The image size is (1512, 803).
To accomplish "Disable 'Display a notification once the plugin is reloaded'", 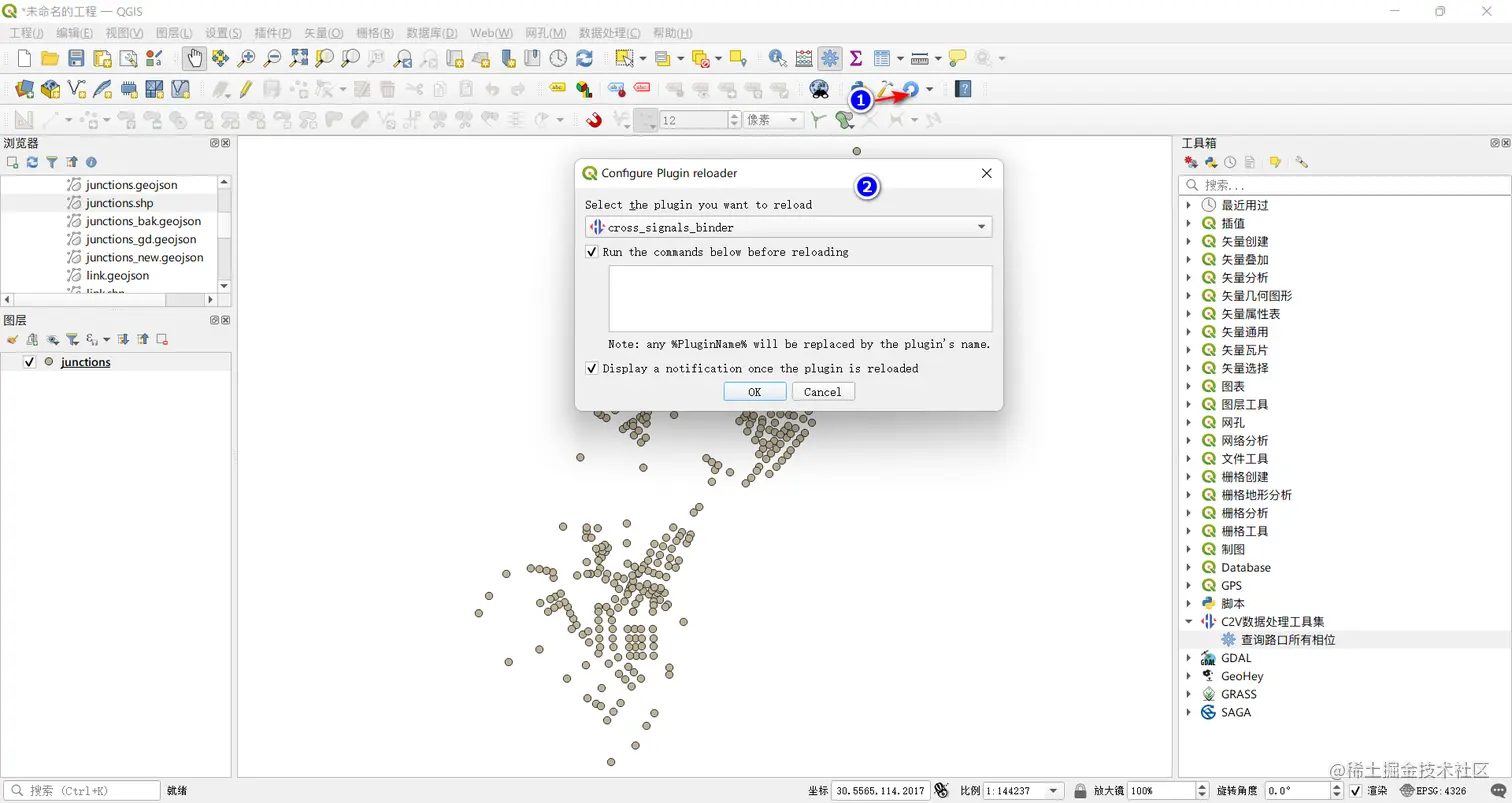I will (x=590, y=368).
